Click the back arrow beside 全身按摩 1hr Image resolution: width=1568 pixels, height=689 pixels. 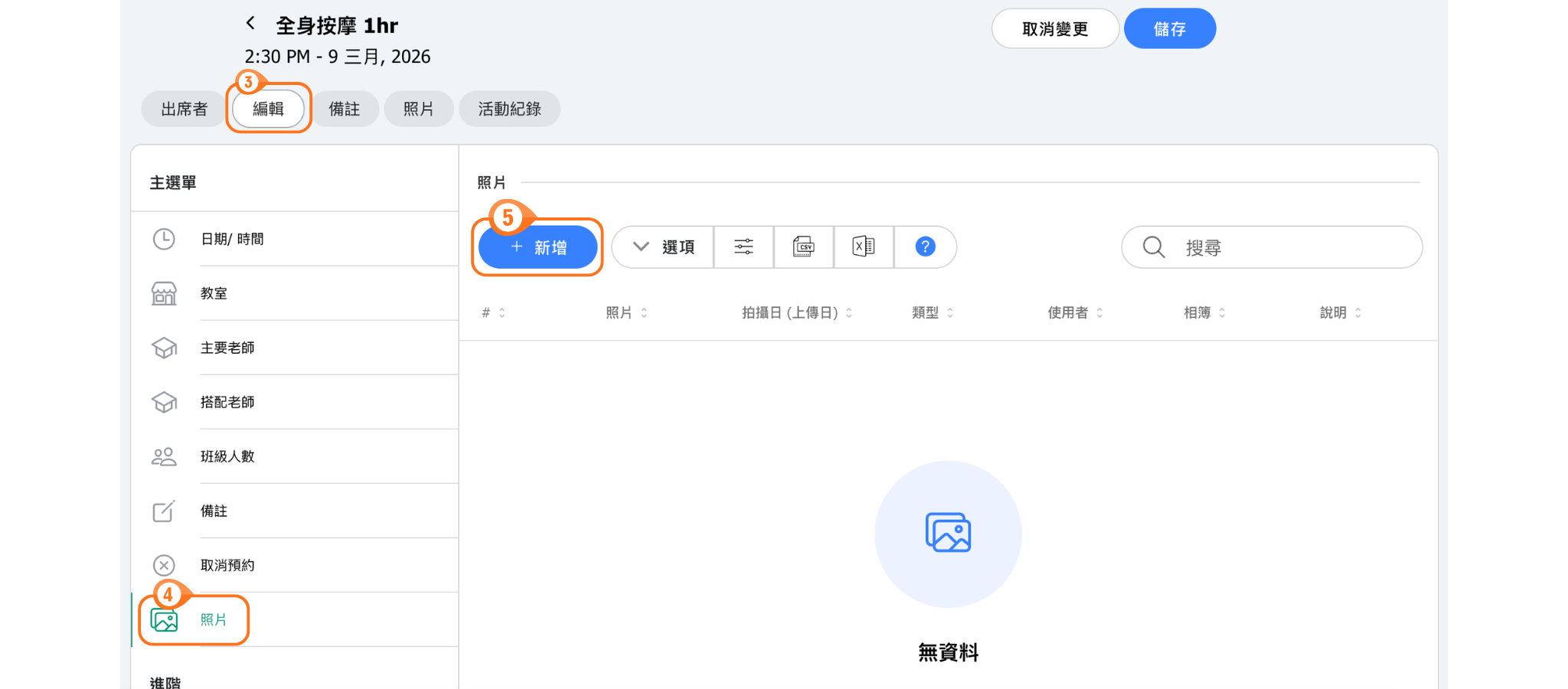click(250, 24)
